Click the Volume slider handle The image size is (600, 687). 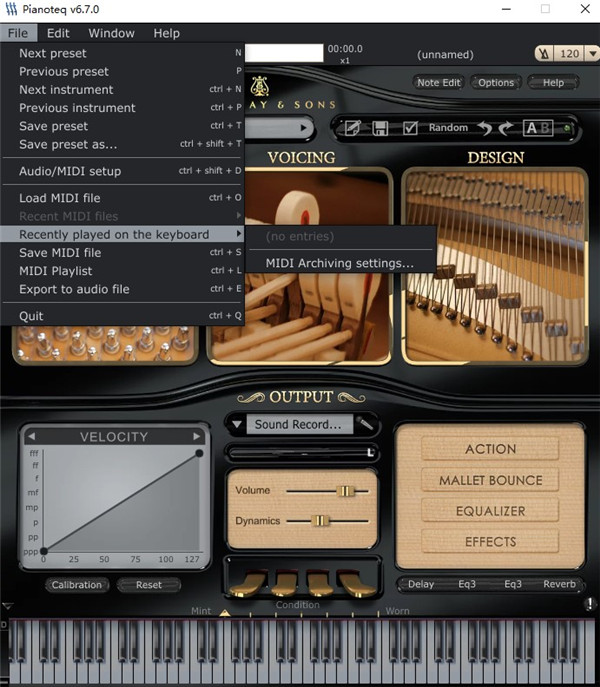point(346,491)
